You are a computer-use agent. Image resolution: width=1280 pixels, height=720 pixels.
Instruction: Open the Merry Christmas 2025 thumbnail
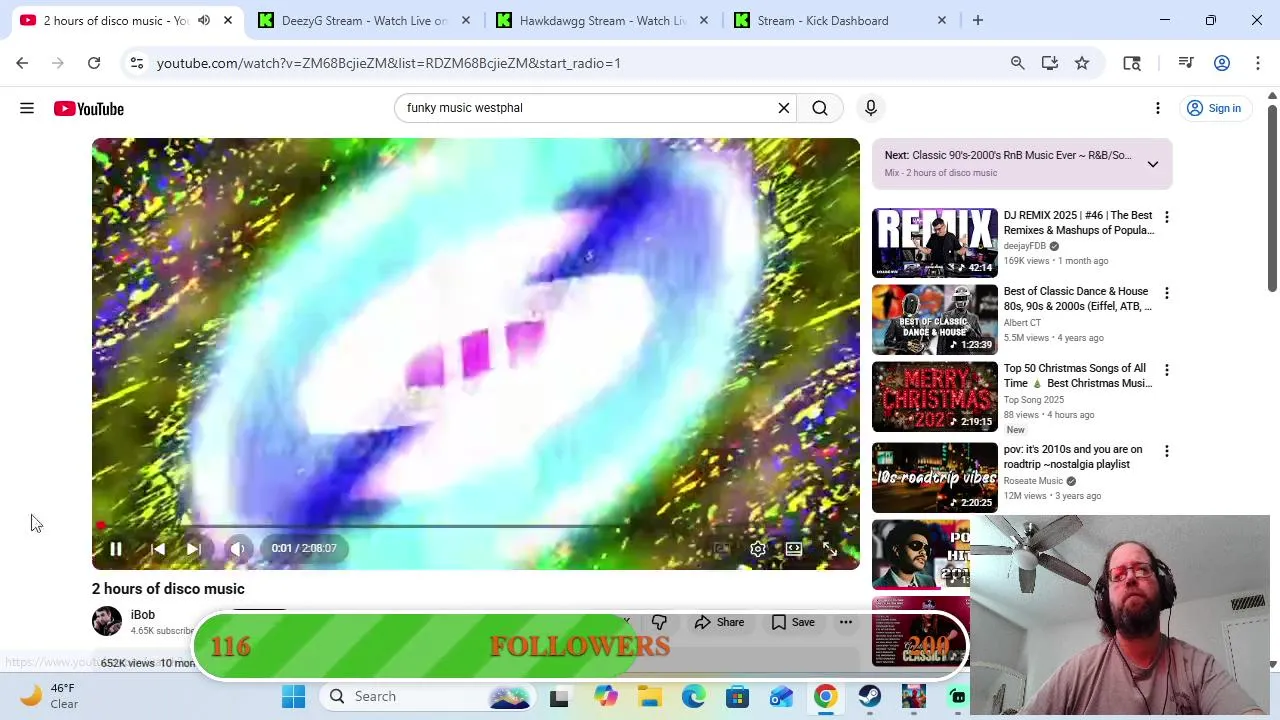click(935, 396)
